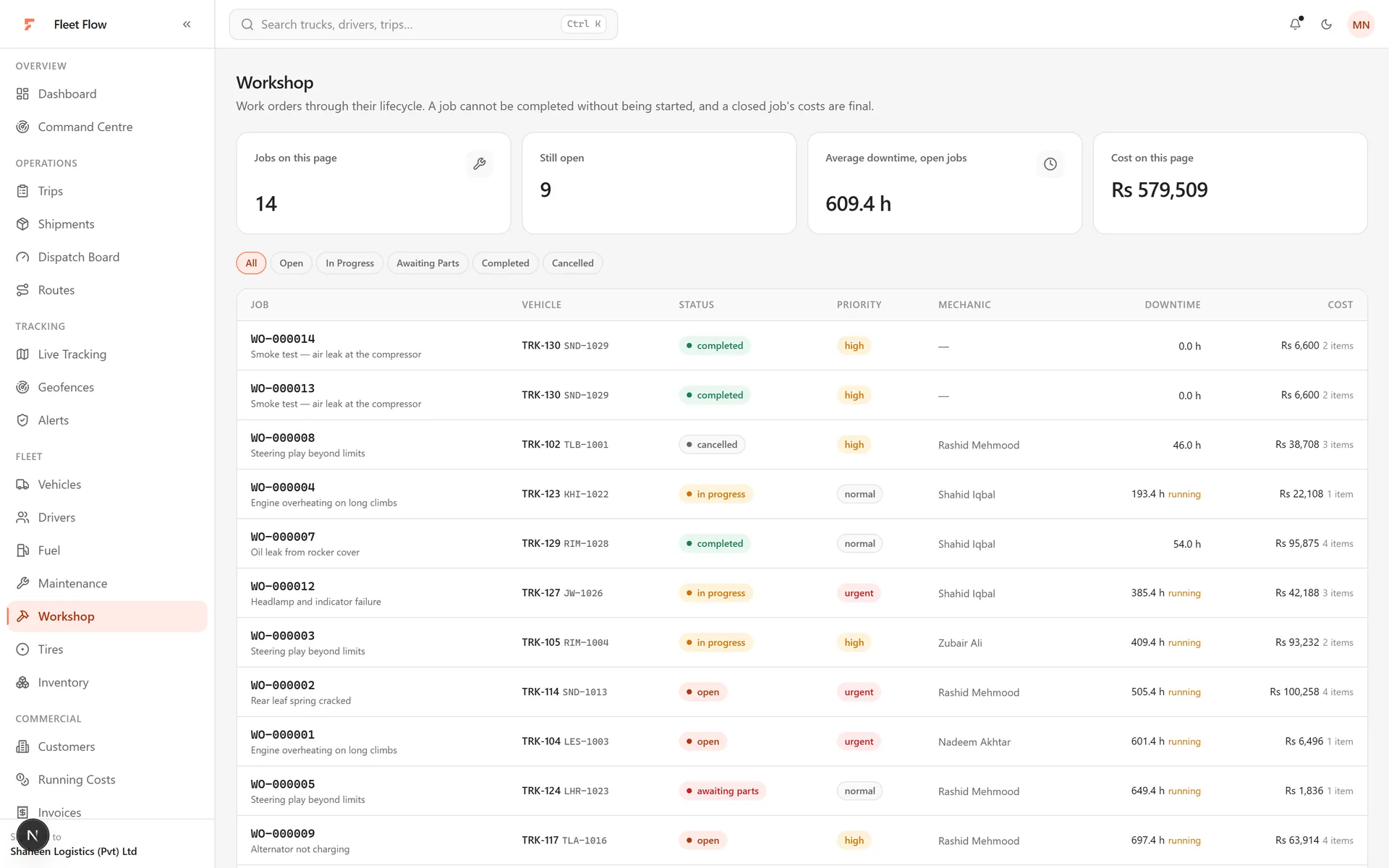Click the Workshop hammer icon
The width and height of the screenshot is (1389, 868).
point(23,616)
